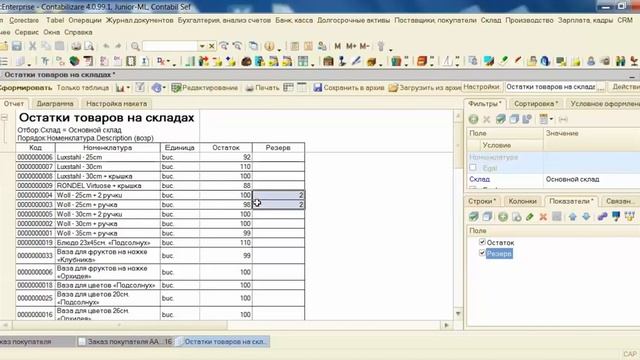Click red delete X in Показатели toolbar
The image size is (640, 360).
pyautogui.click(x=543, y=217)
